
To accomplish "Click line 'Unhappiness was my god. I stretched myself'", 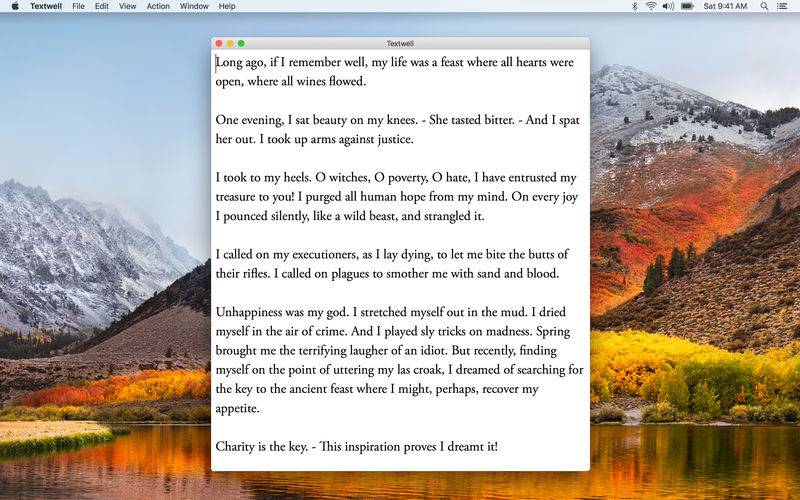I will click(390, 312).
